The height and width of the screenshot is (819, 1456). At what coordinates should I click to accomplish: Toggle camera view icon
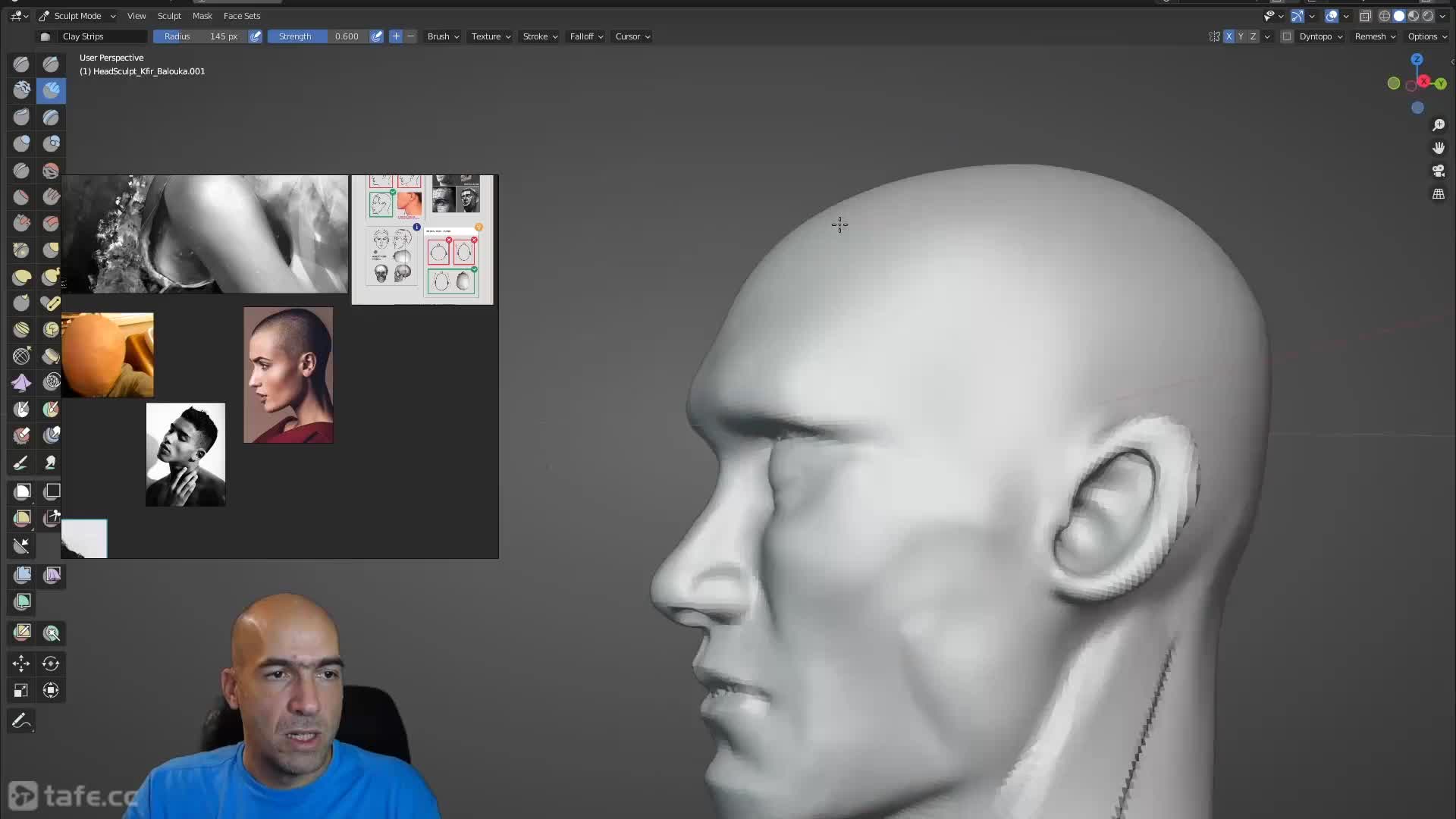[x=1439, y=171]
